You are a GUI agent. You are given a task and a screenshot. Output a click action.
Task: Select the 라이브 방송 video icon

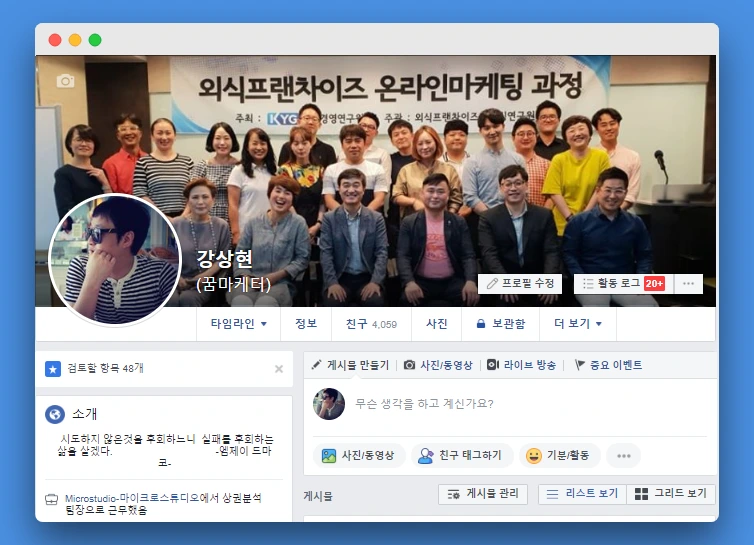point(493,365)
